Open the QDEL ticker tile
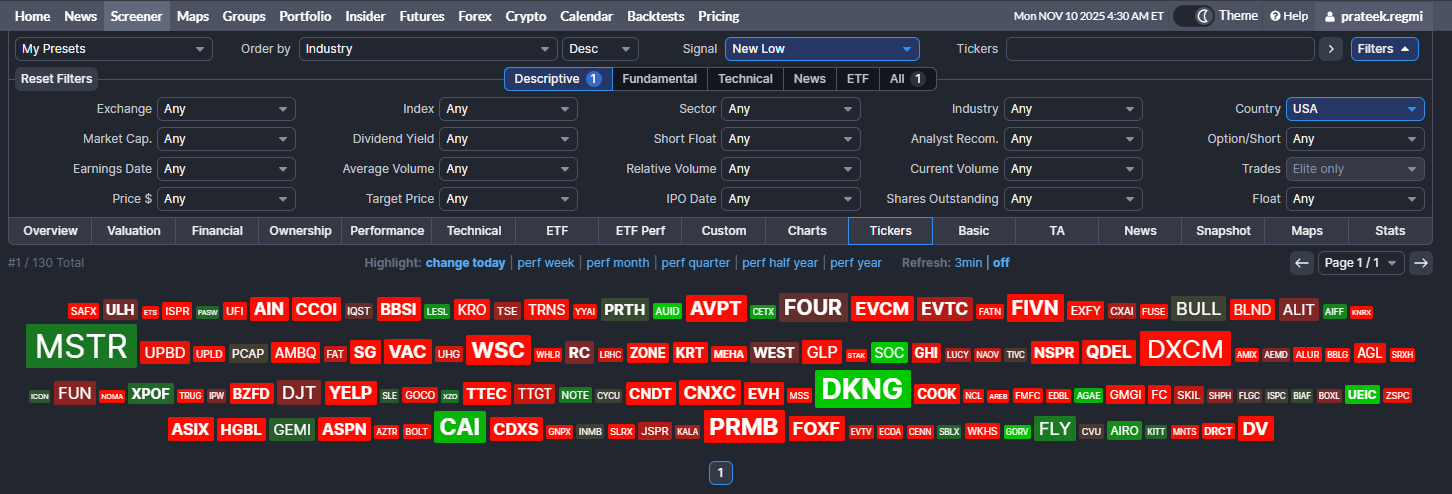The width and height of the screenshot is (1452, 494). click(1109, 352)
